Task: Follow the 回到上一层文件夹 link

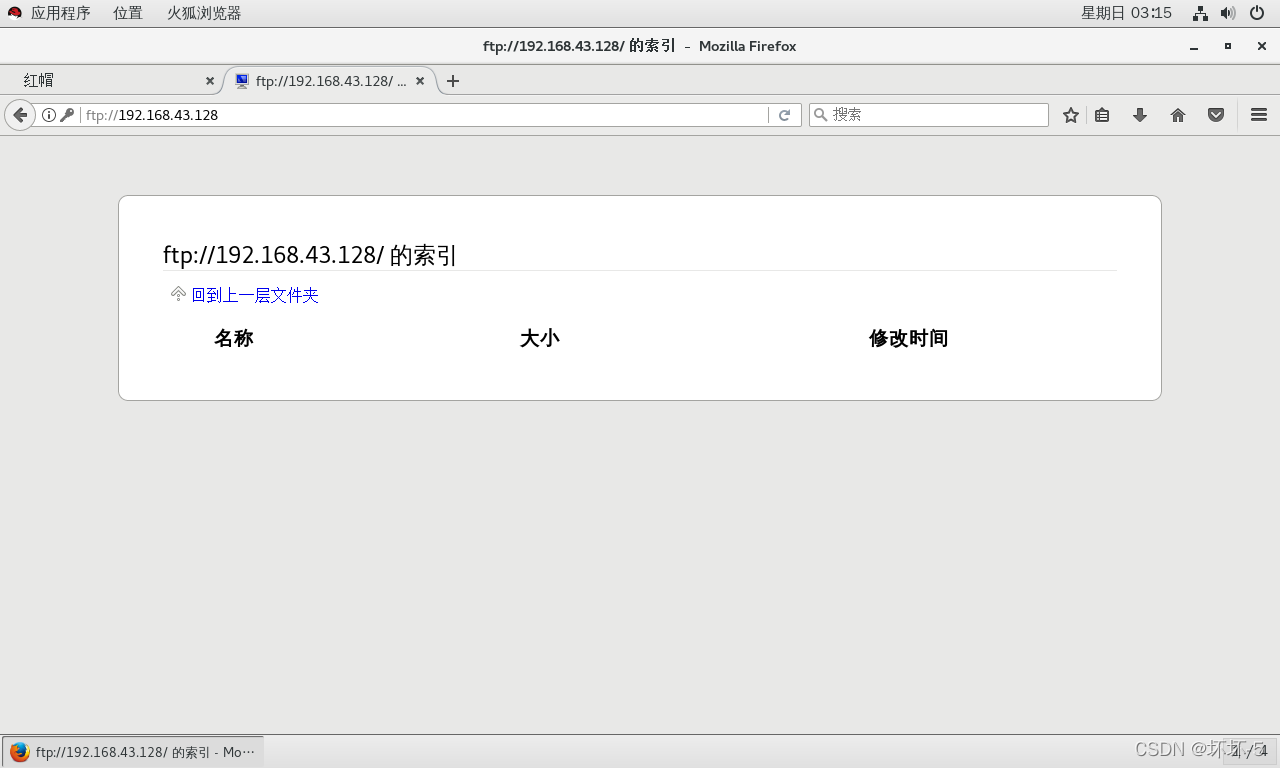Action: tap(255, 295)
